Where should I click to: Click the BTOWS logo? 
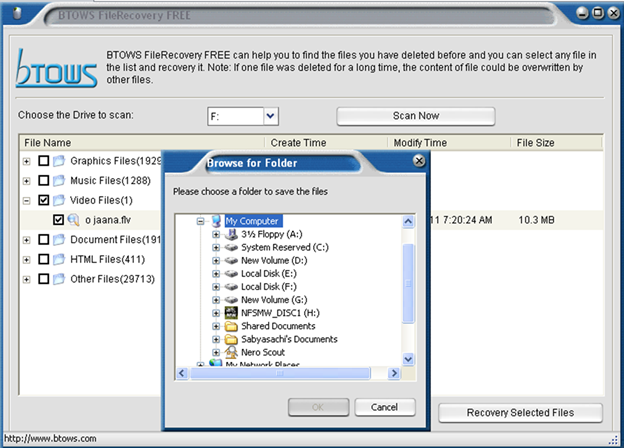click(x=56, y=68)
